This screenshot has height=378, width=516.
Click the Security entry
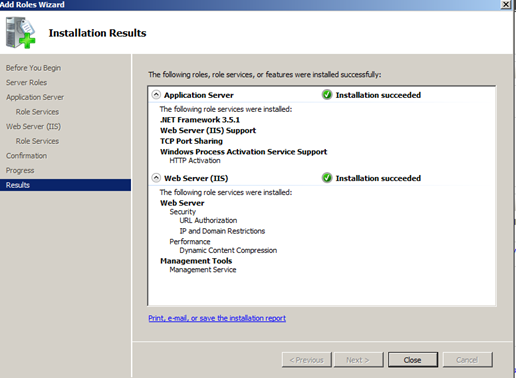183,212
